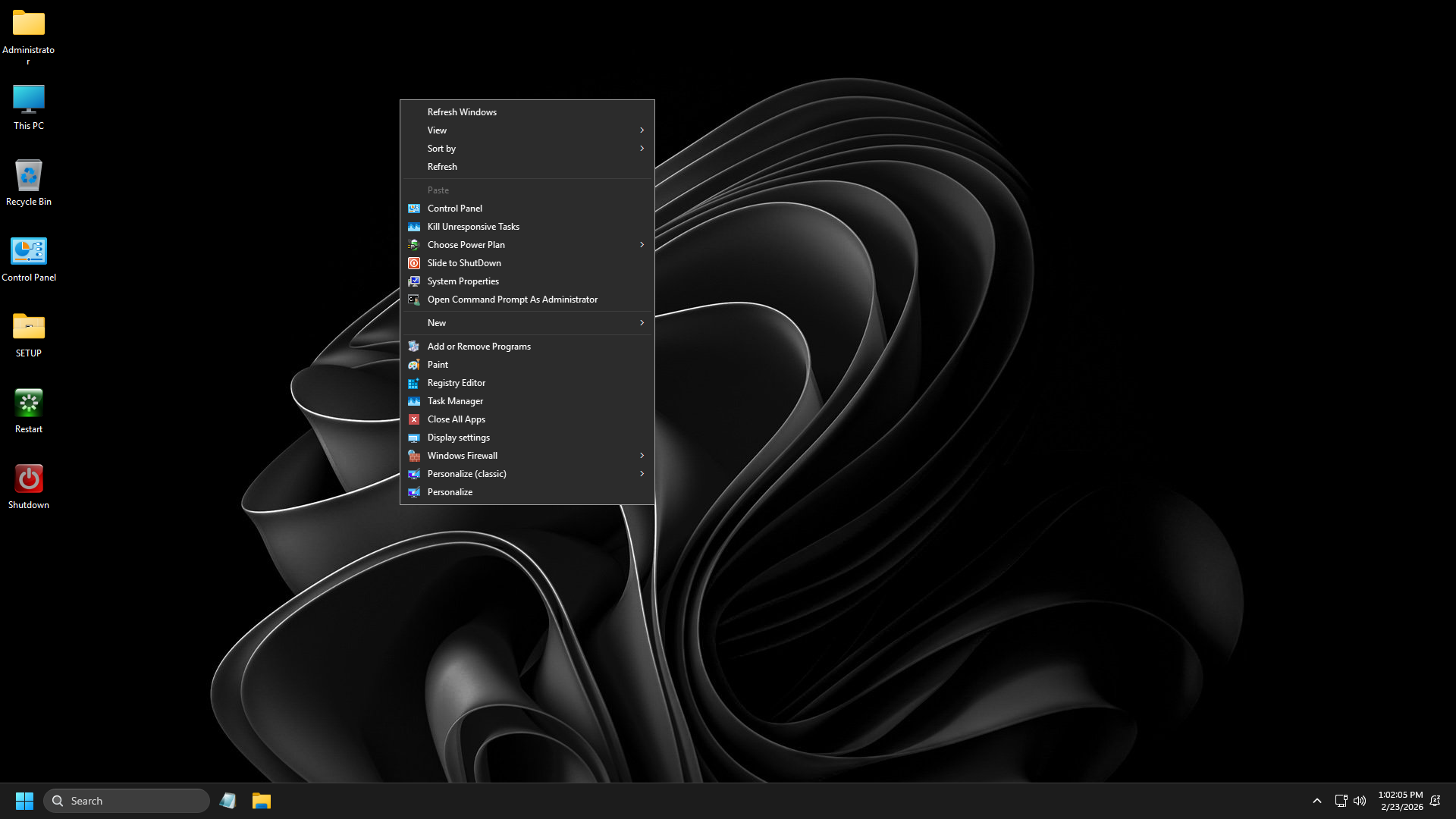
Task: Expand the View submenu arrow
Action: [x=642, y=130]
